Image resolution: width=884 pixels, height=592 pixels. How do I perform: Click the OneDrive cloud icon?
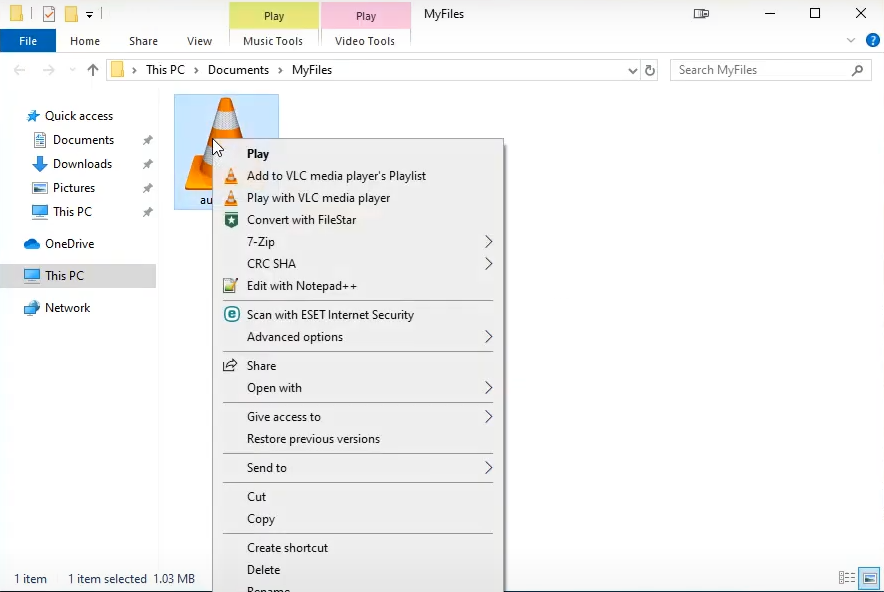coord(32,244)
